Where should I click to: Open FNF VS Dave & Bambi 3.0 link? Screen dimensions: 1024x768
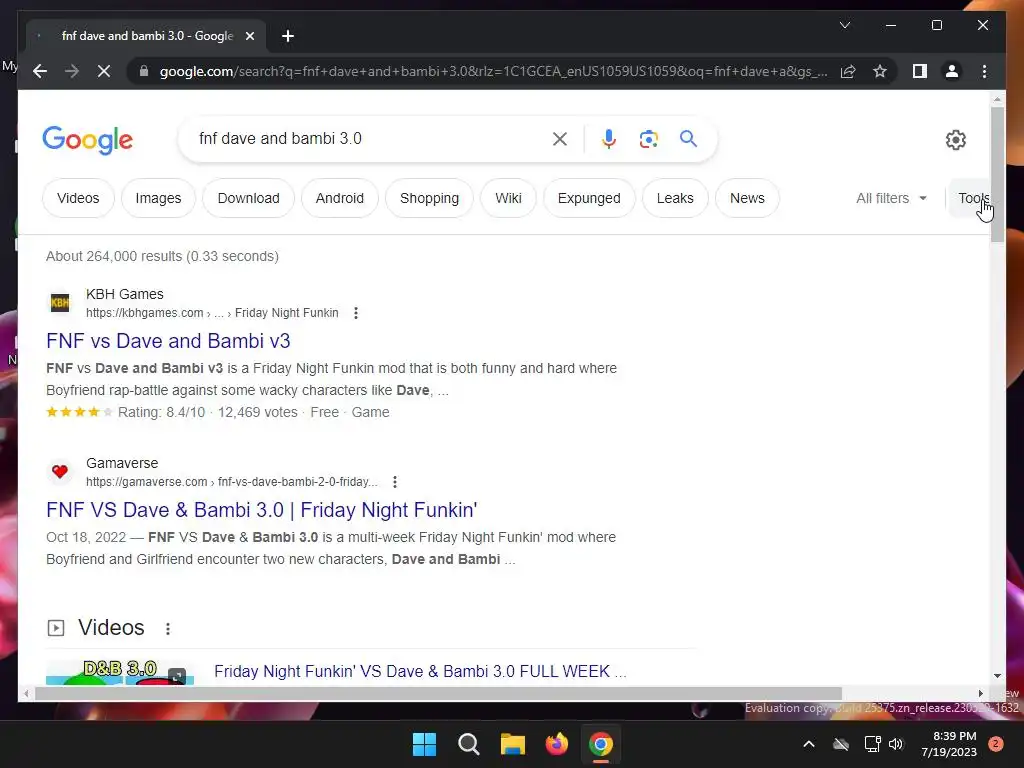(261, 510)
